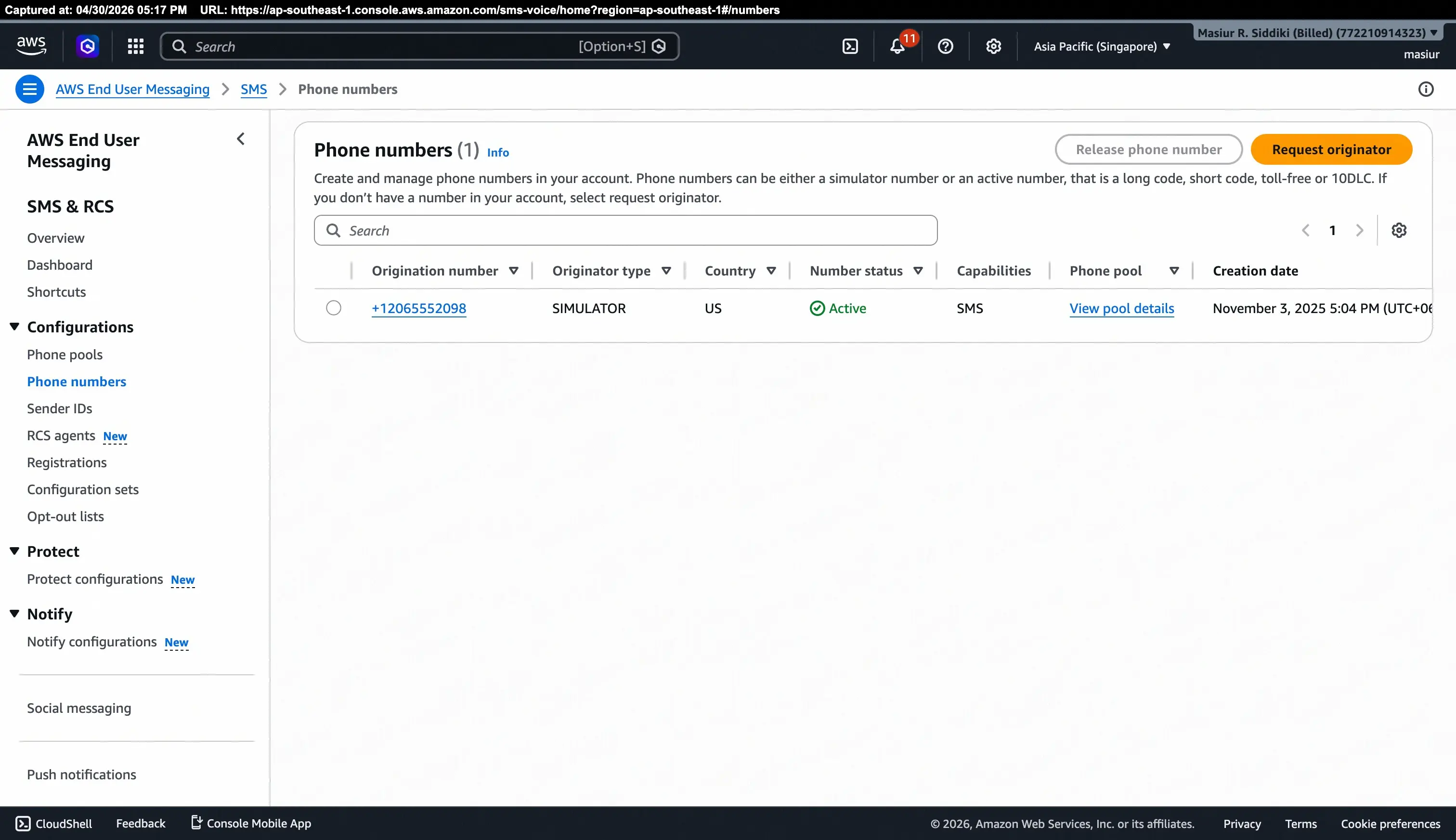Click the Creation date column header
Image resolution: width=1456 pixels, height=840 pixels.
[1255, 271]
